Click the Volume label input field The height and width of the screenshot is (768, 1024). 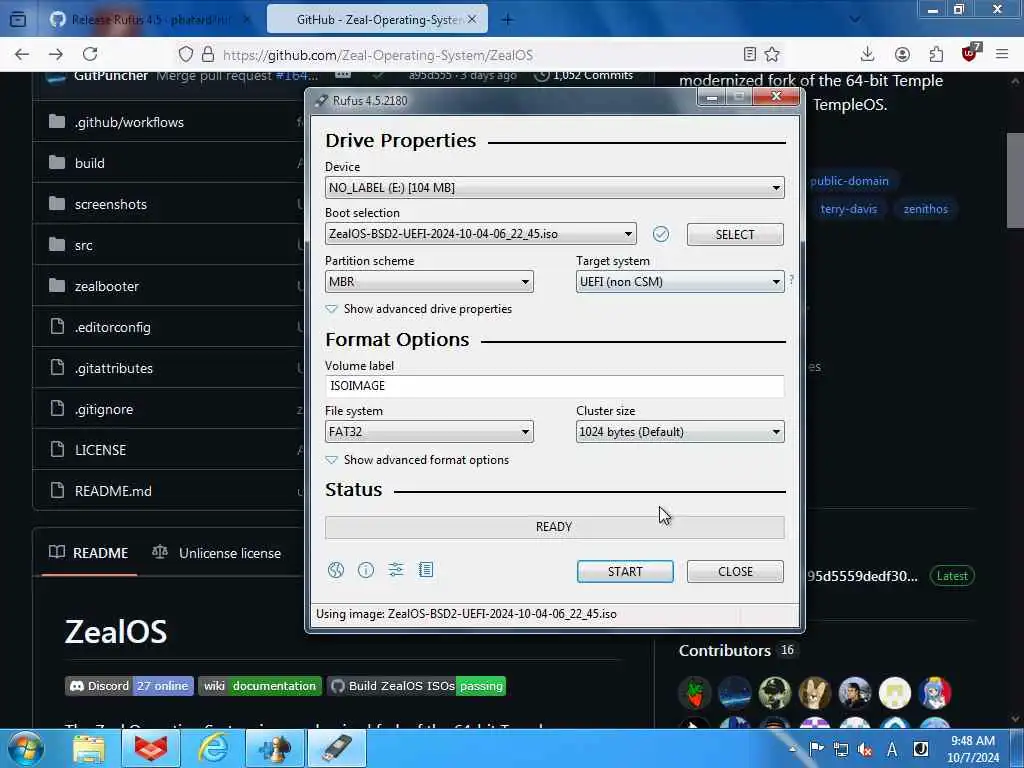click(x=554, y=386)
